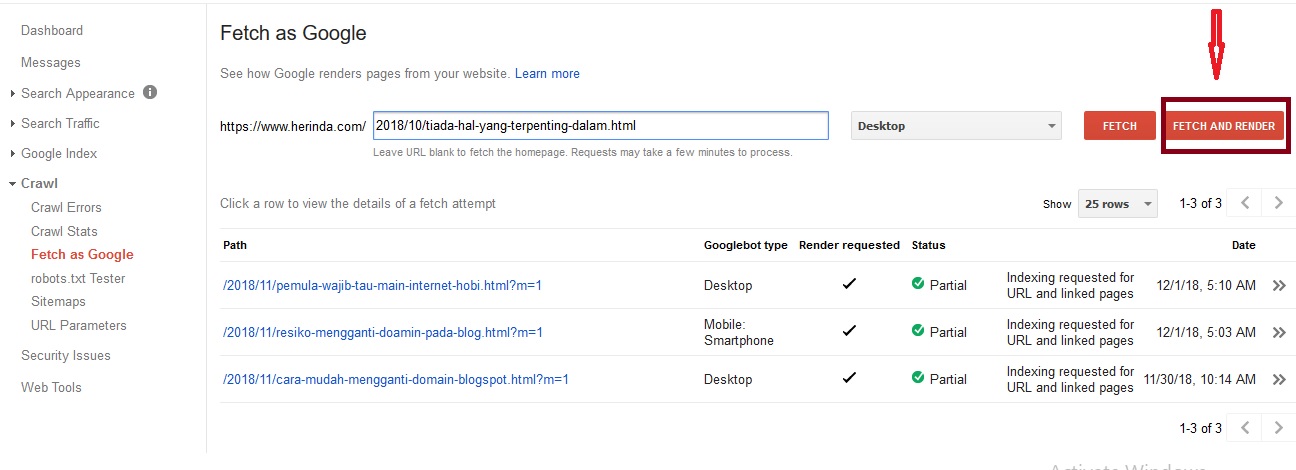Image resolution: width=1296 pixels, height=470 pixels.
Task: Open the Desktop Googlebot type dropdown
Action: click(x=955, y=126)
